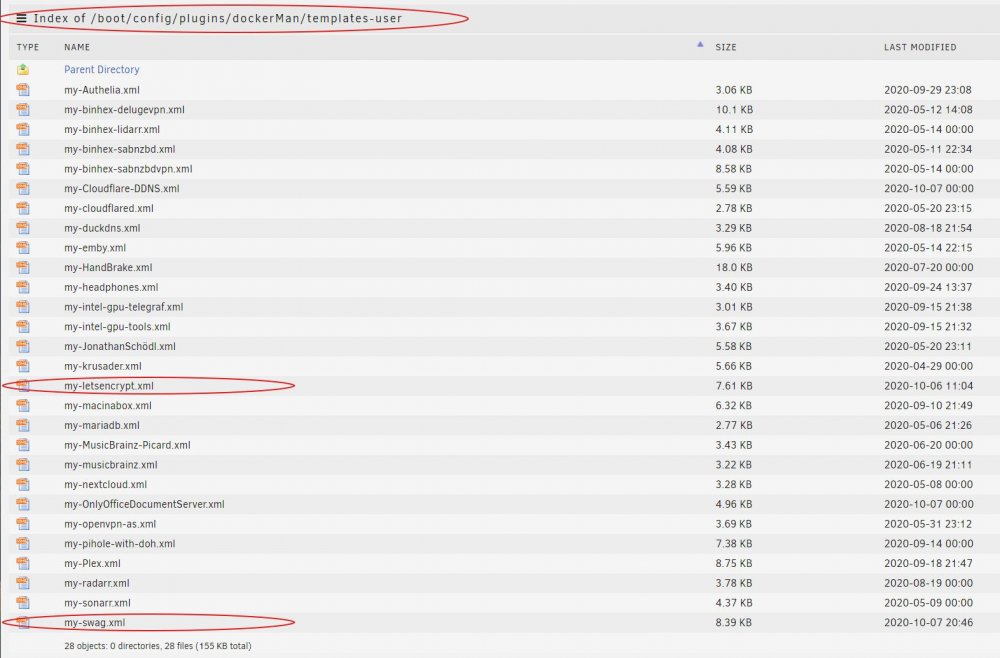Open the my-HandBrake.xml file name
Screen dimensions: 1000x658
[108, 268]
